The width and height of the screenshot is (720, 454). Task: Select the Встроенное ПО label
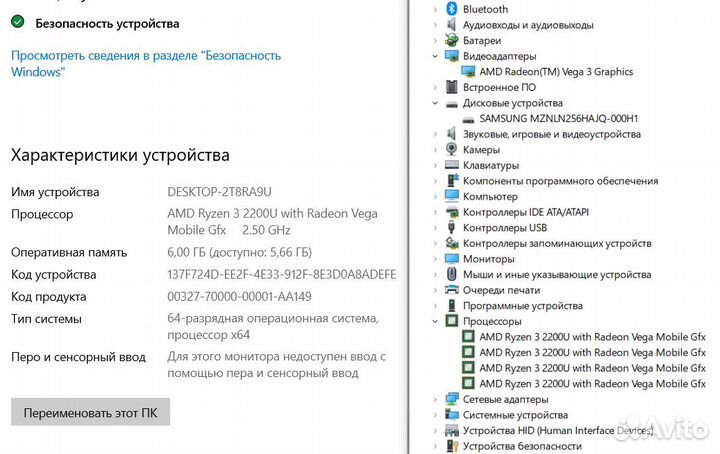[x=499, y=87]
